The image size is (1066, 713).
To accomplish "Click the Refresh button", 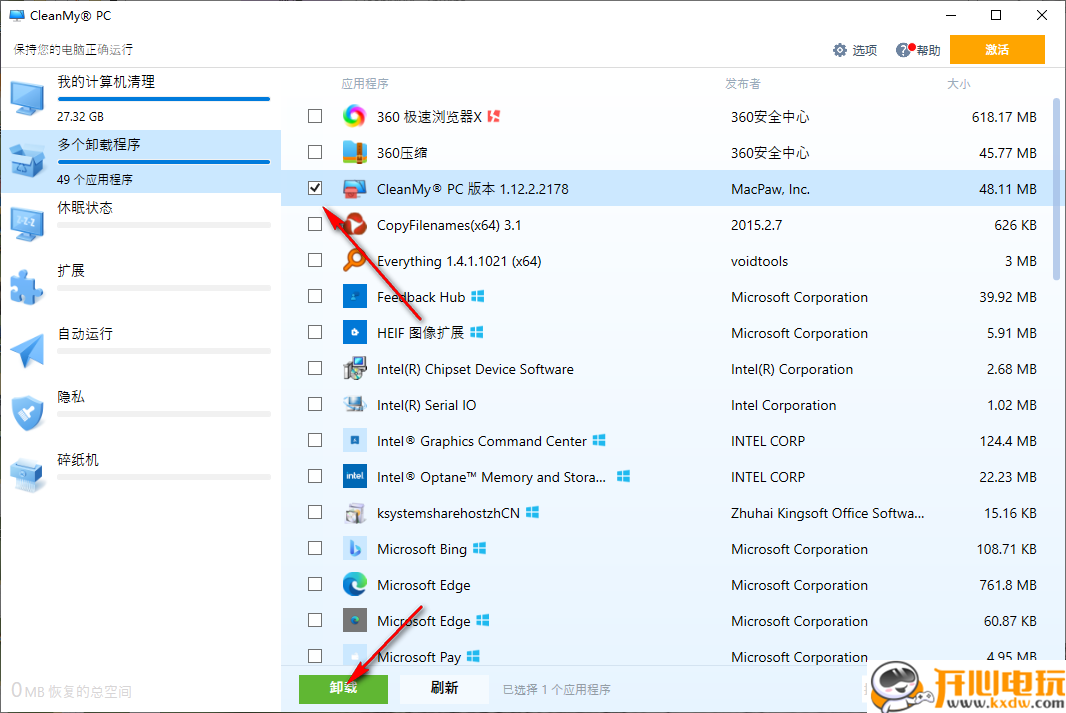I will point(444,688).
